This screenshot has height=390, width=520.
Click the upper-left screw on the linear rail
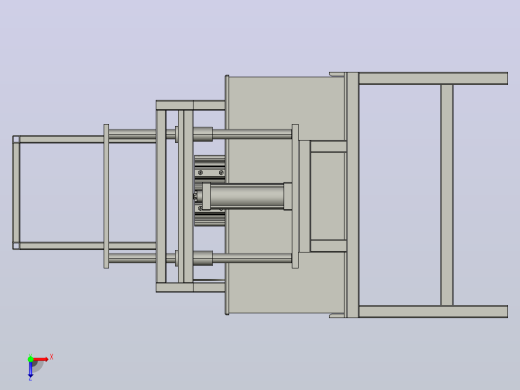pyautogui.click(x=200, y=172)
